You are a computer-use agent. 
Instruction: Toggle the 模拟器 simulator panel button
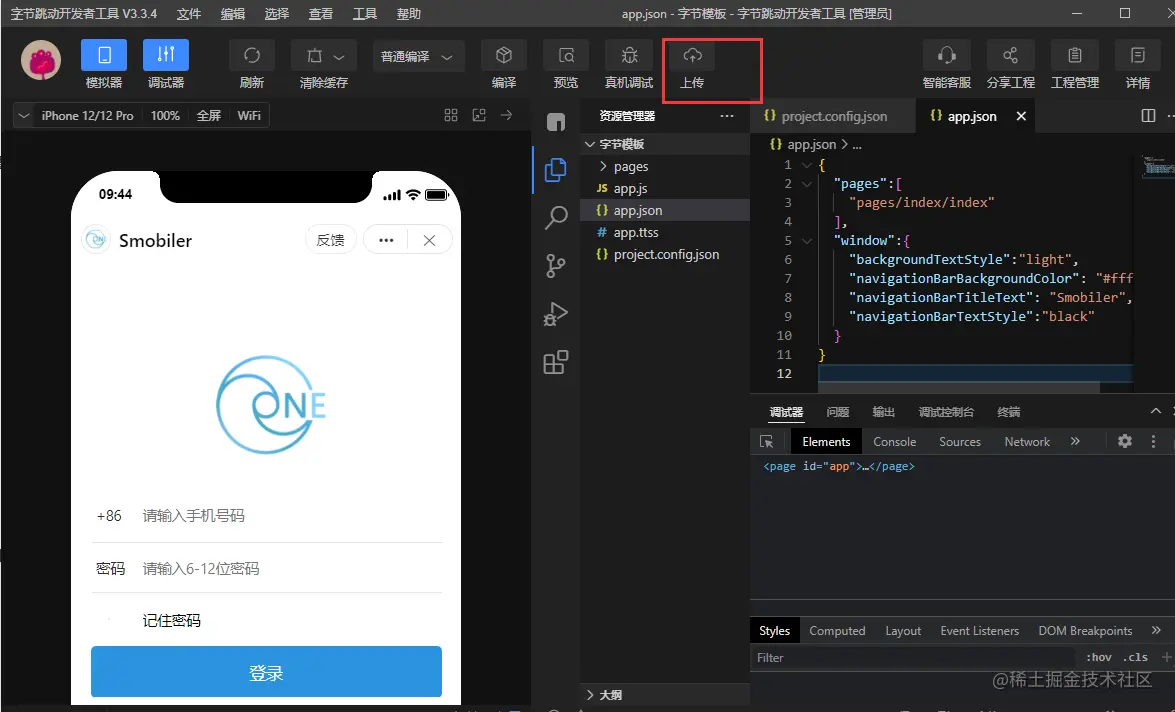[104, 55]
